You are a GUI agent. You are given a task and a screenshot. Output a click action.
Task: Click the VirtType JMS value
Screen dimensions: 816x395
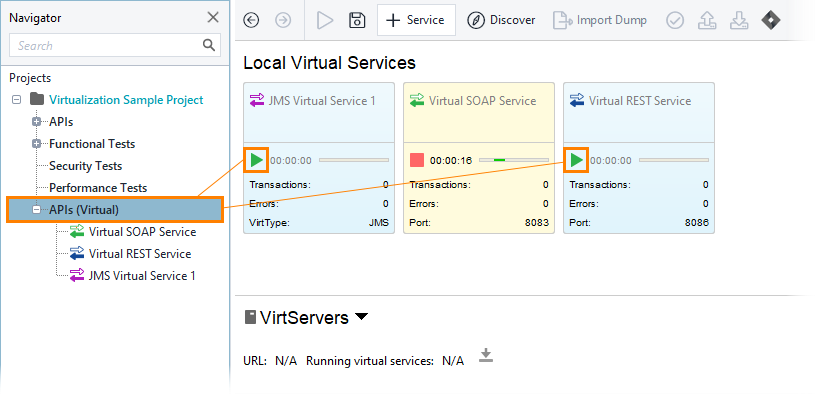[x=378, y=223]
